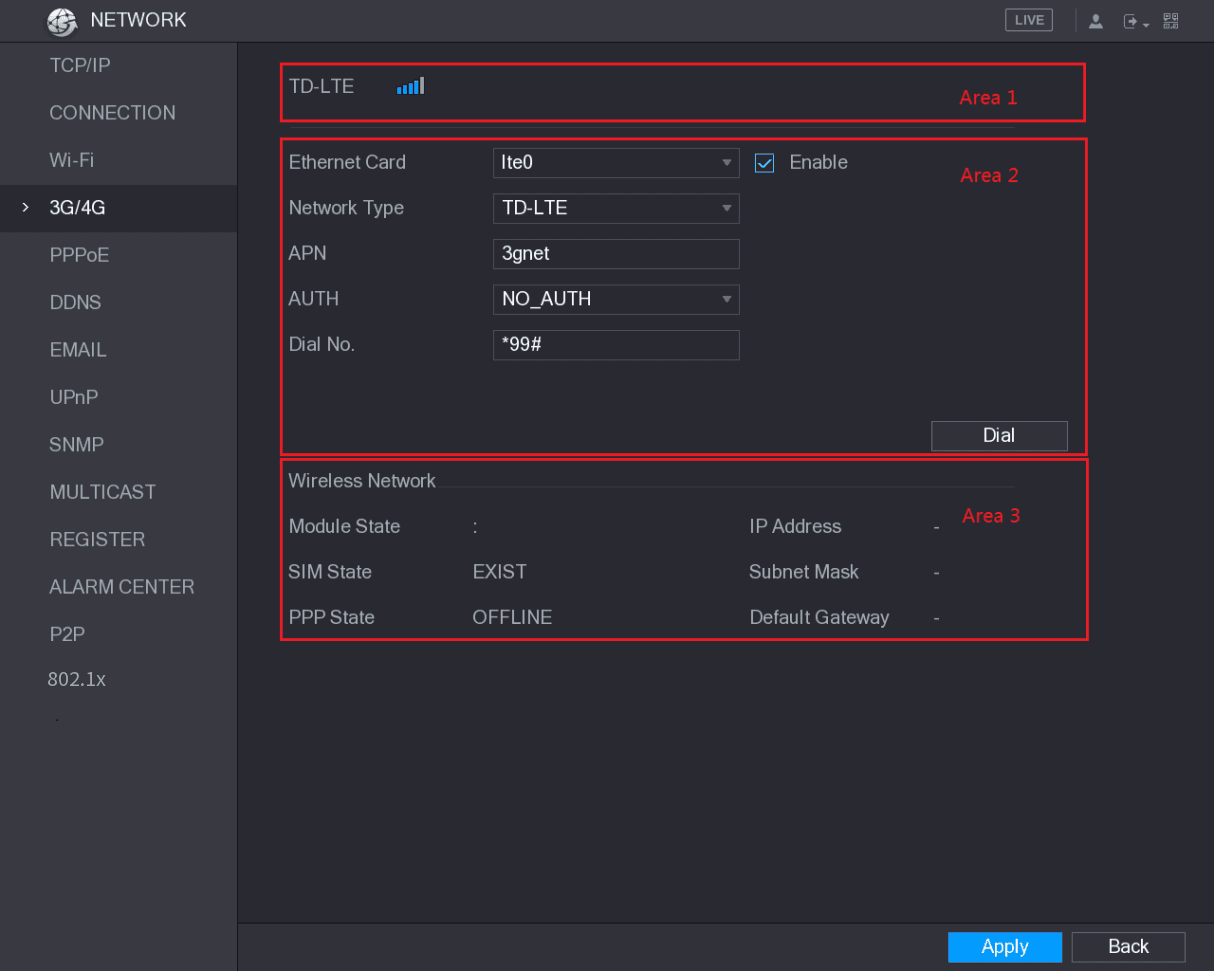Open the Wi-Fi menu item
The height and width of the screenshot is (971, 1214).
pyautogui.click(x=118, y=160)
